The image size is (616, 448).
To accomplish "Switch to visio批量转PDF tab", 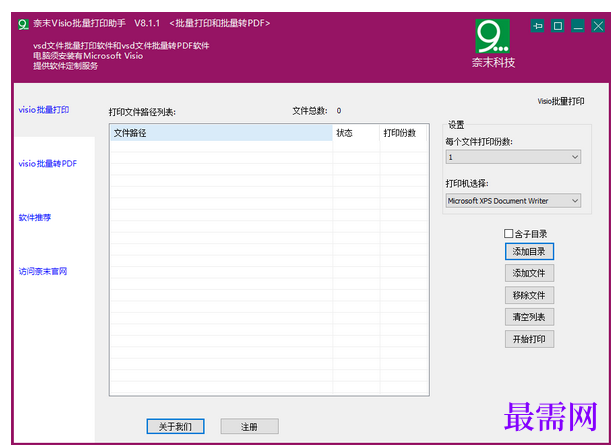I will click(x=48, y=163).
